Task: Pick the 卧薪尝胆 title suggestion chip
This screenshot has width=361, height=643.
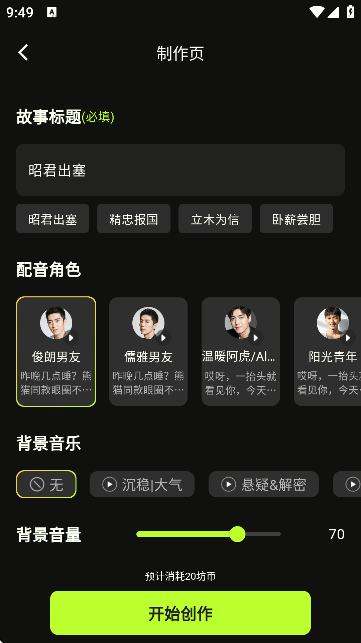Action: pos(296,219)
